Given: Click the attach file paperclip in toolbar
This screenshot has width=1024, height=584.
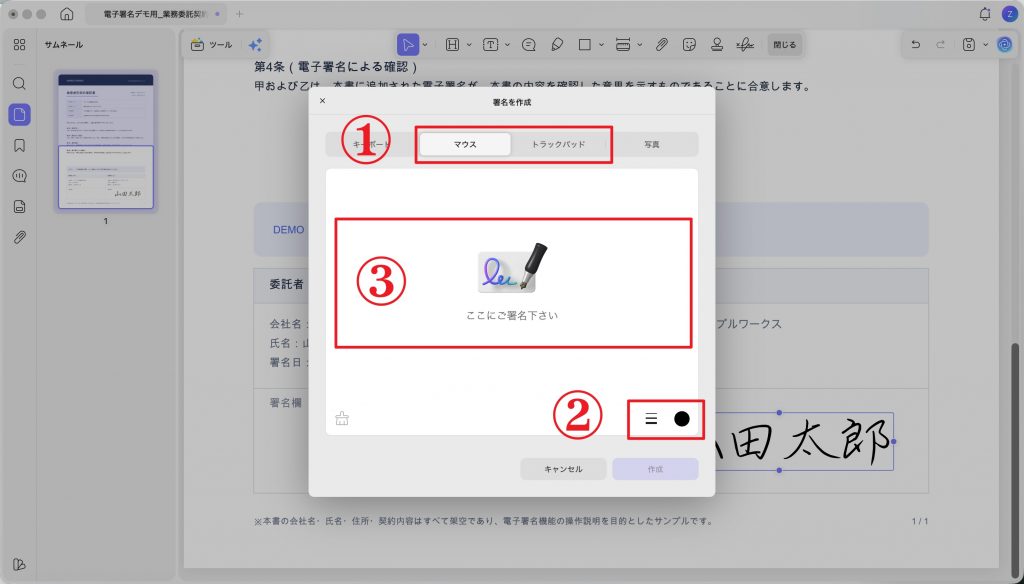Looking at the screenshot, I should tap(662, 44).
